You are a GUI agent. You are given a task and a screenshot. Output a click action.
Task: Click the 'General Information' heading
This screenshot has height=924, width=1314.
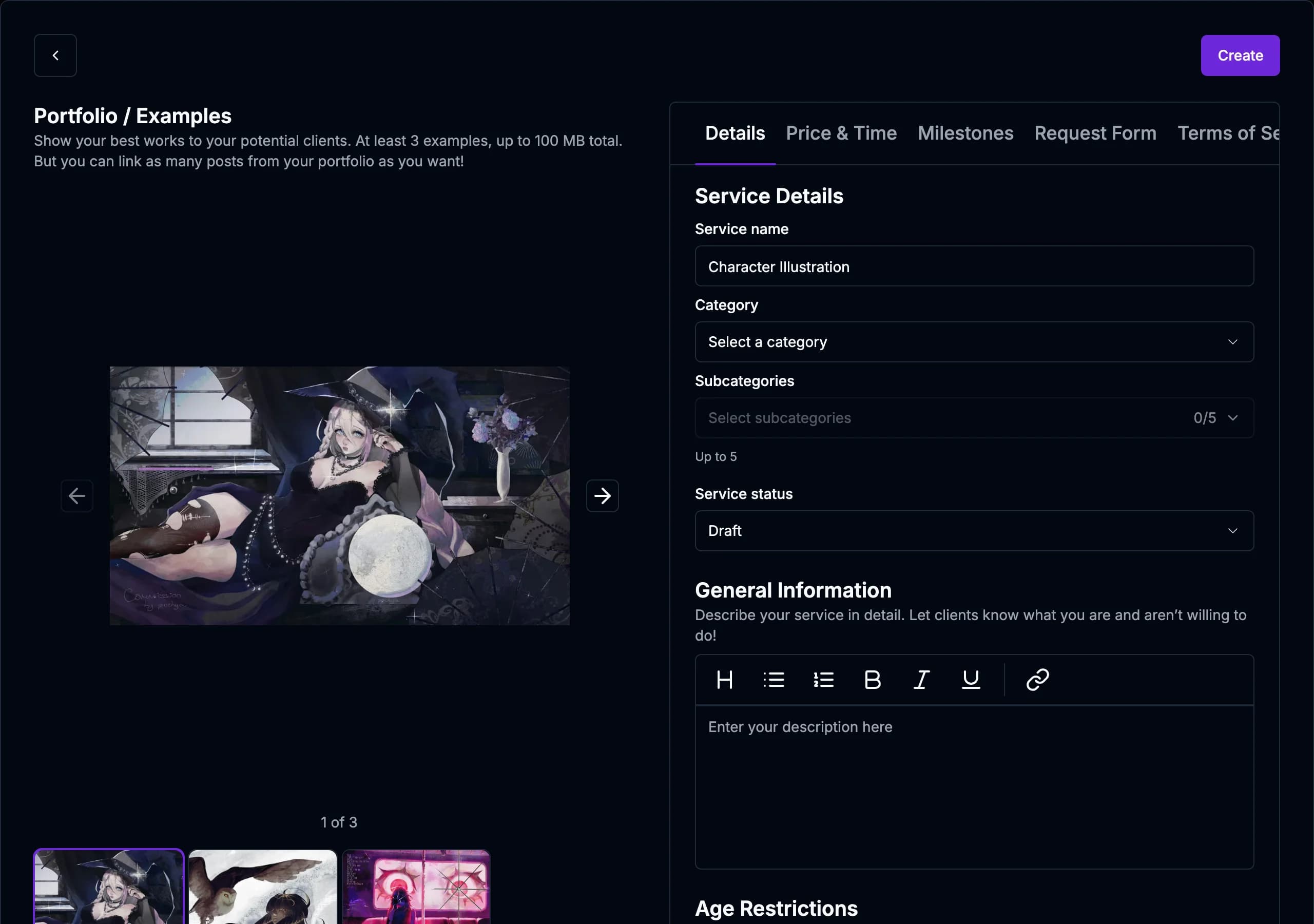tap(793, 590)
